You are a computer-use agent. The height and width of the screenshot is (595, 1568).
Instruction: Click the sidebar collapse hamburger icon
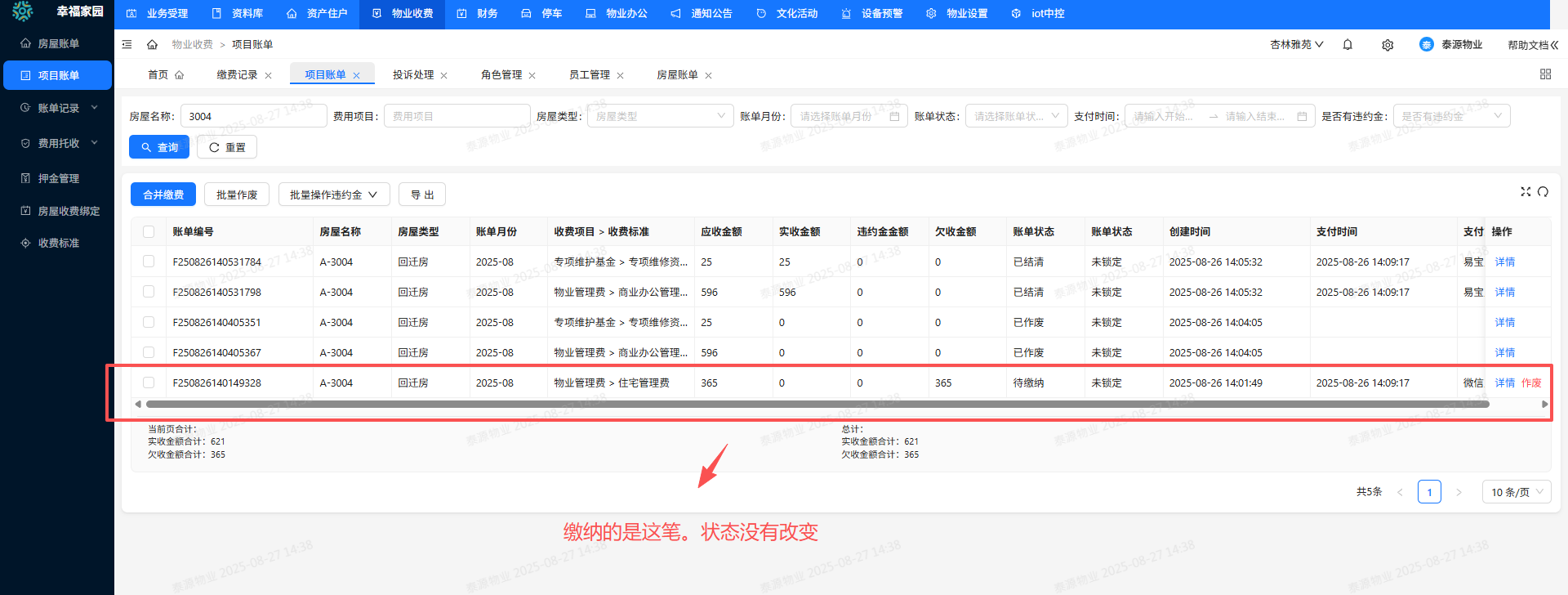[127, 45]
